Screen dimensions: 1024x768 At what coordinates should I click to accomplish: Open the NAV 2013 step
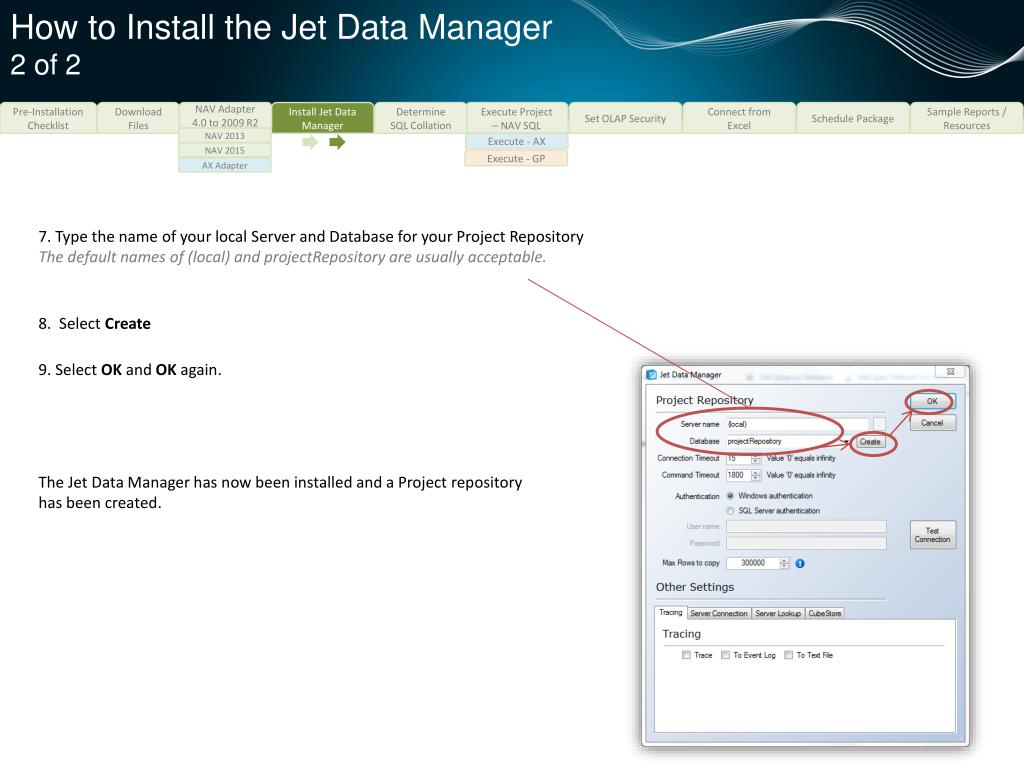(x=225, y=136)
